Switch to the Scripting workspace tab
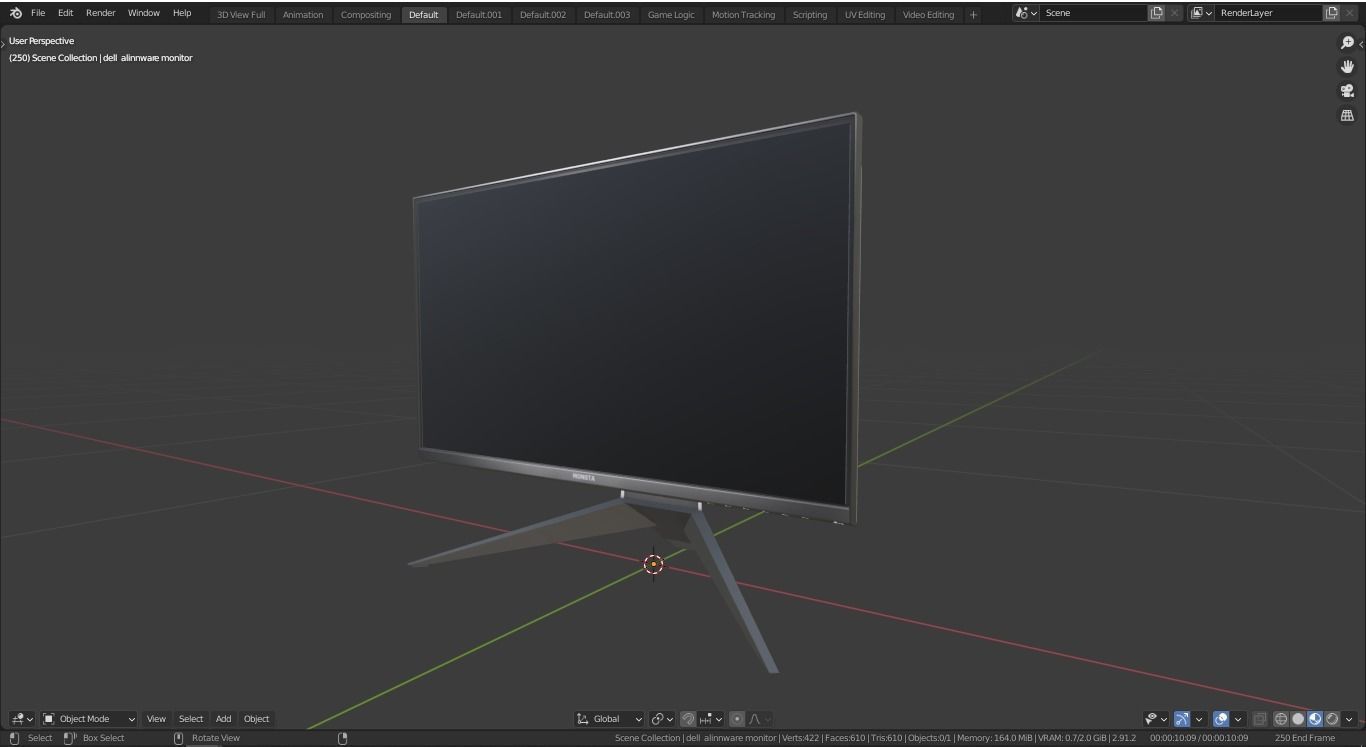The width and height of the screenshot is (1366, 747). [810, 15]
